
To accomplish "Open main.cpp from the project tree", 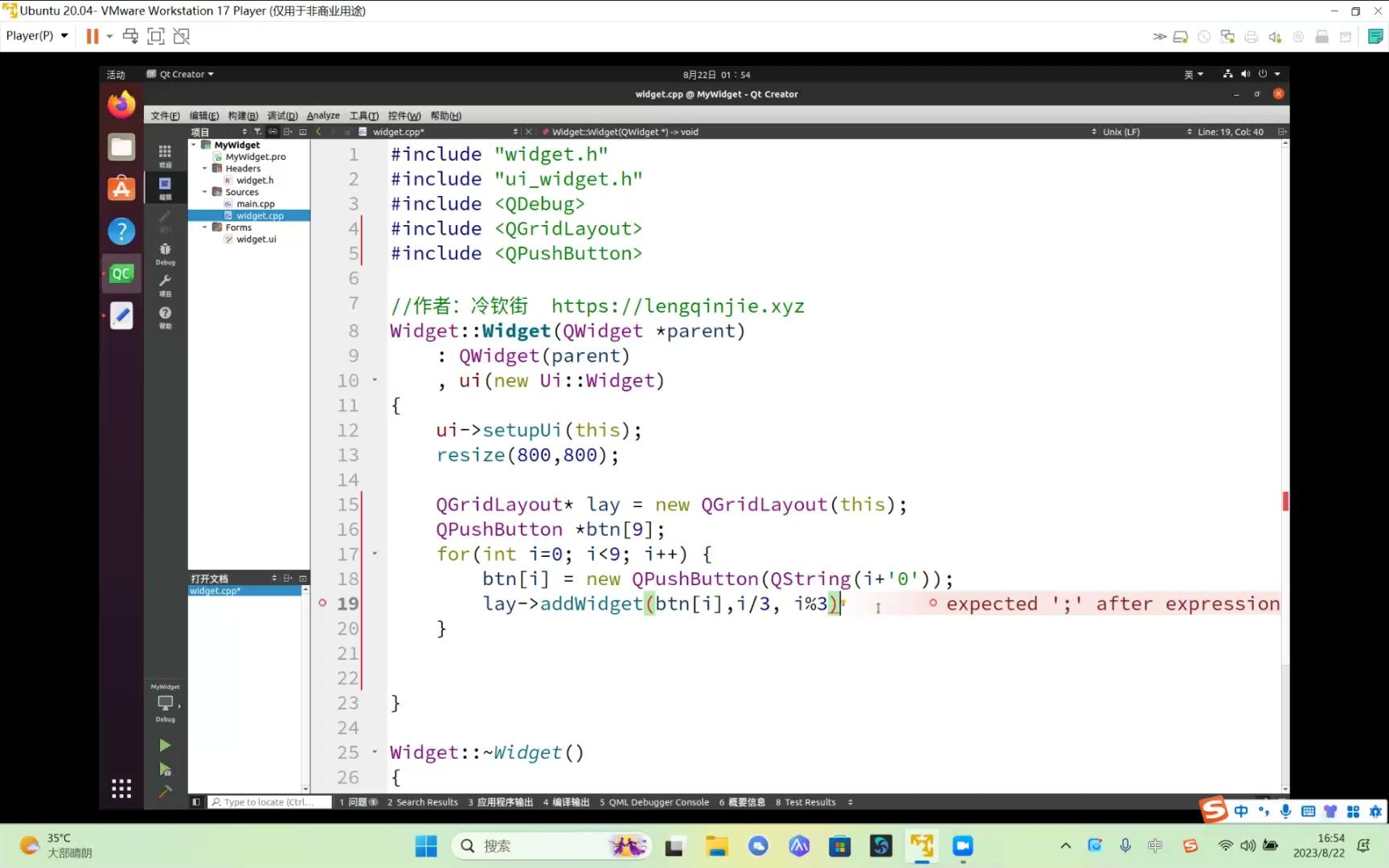I will point(255,204).
